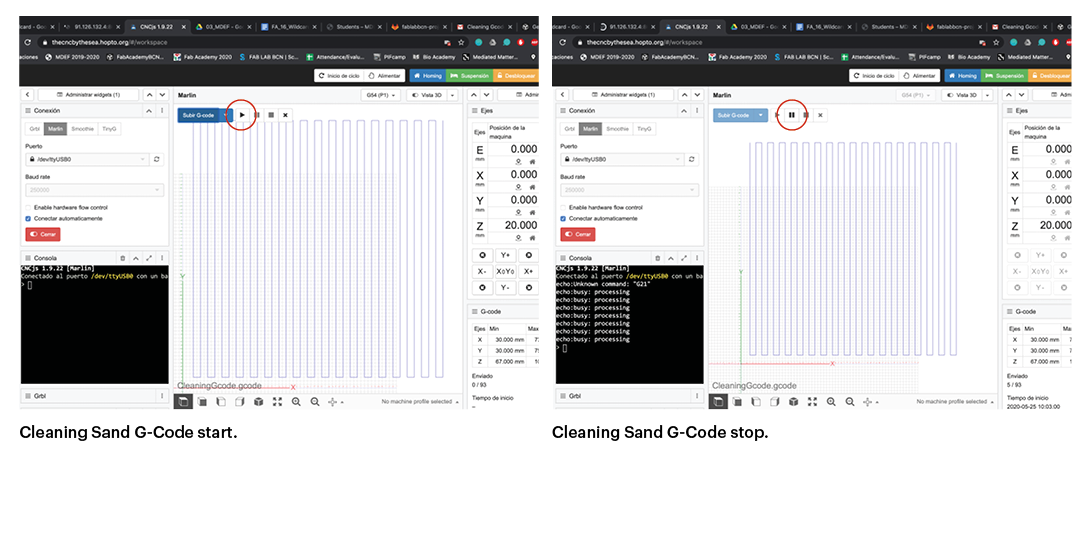Jog Y- axis in left screenshot

click(506, 287)
